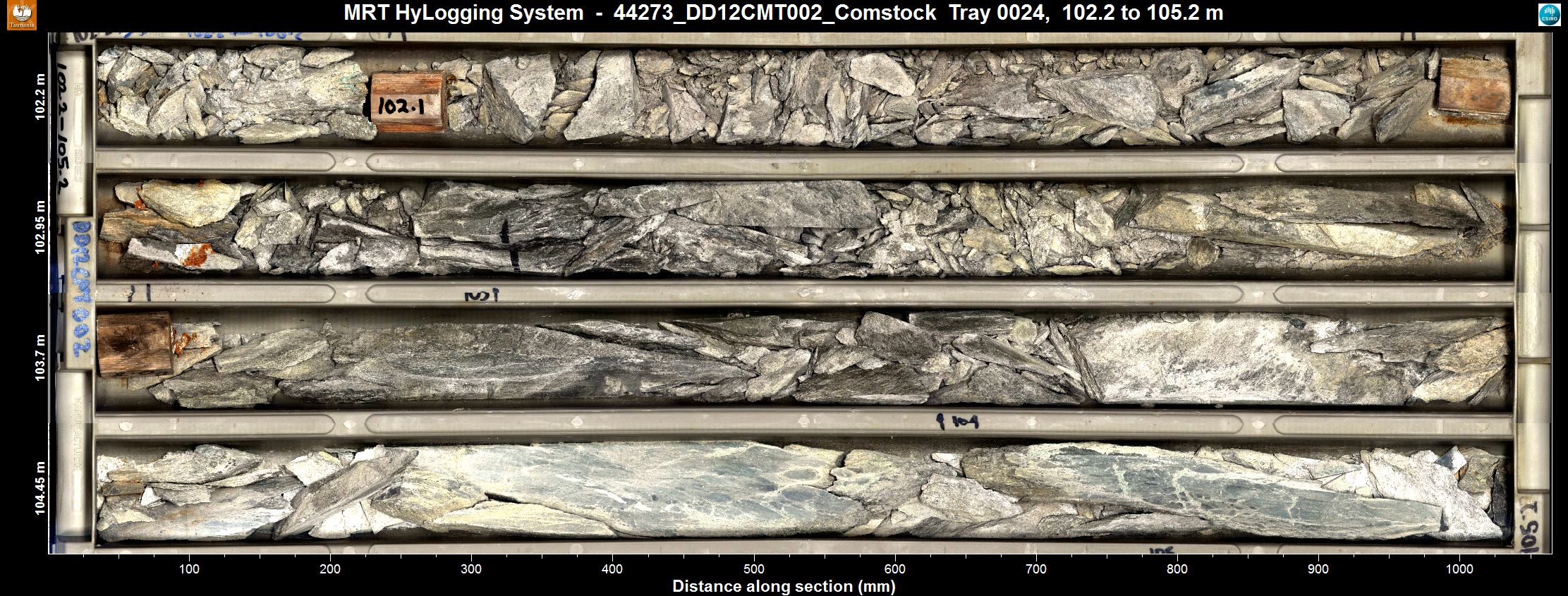Click the Tasmania logo icon

pos(20,15)
